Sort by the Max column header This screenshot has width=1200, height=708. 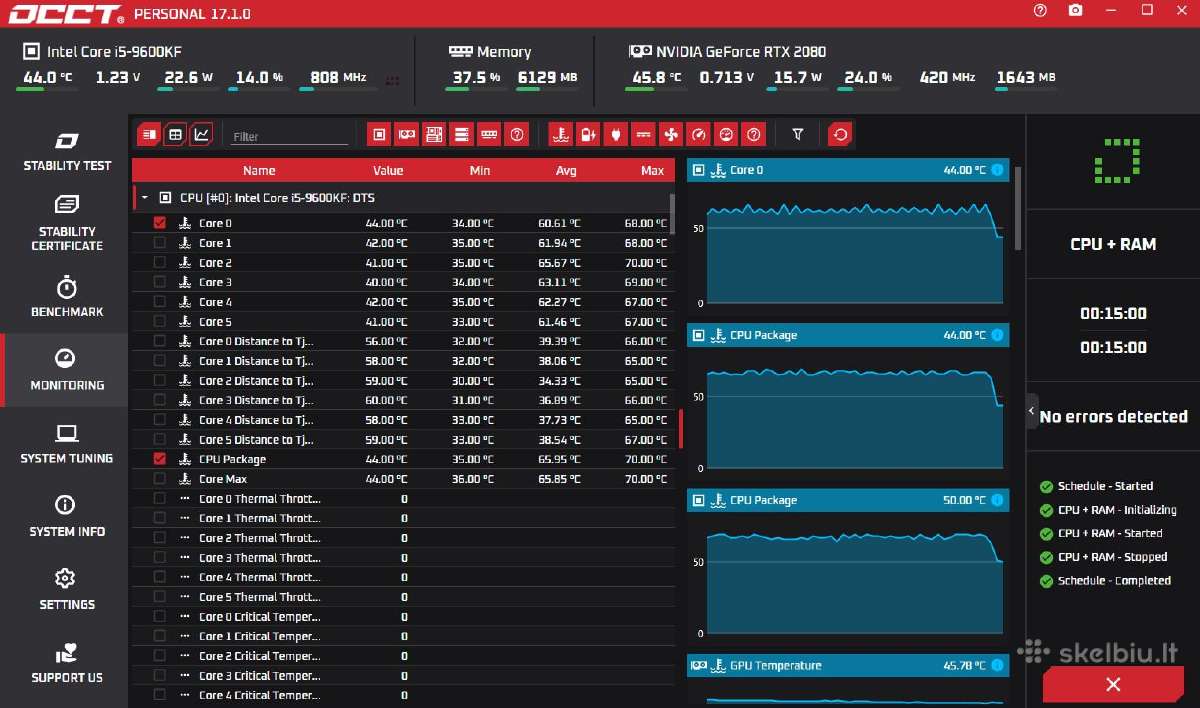[653, 170]
